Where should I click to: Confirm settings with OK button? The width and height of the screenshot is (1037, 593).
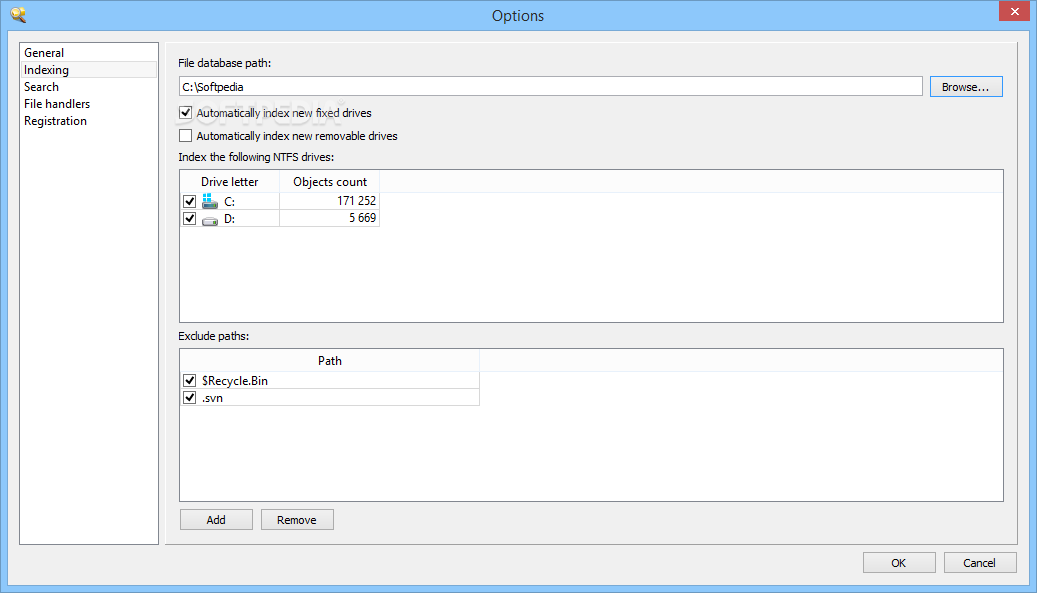point(899,563)
